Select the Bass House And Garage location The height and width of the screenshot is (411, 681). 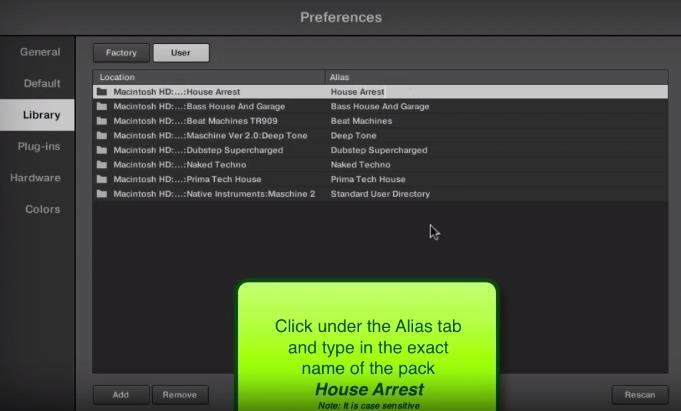199,106
